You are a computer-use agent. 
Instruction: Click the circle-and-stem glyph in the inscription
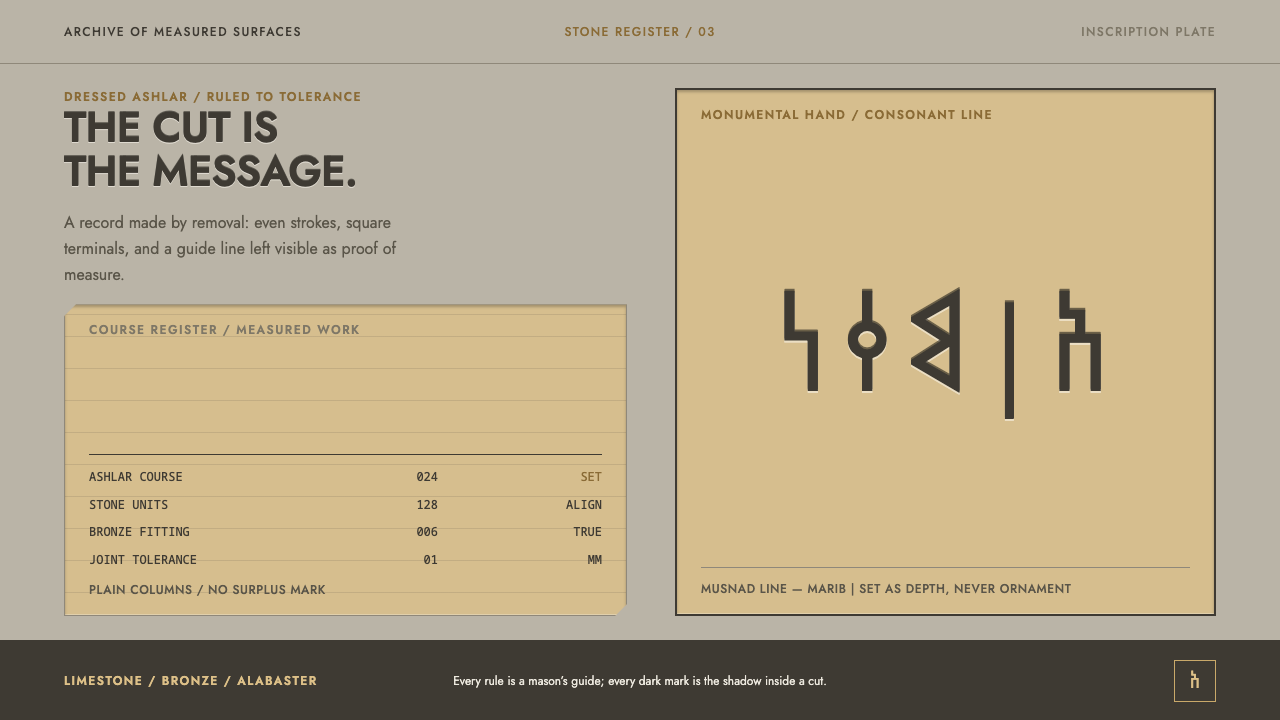(x=867, y=339)
